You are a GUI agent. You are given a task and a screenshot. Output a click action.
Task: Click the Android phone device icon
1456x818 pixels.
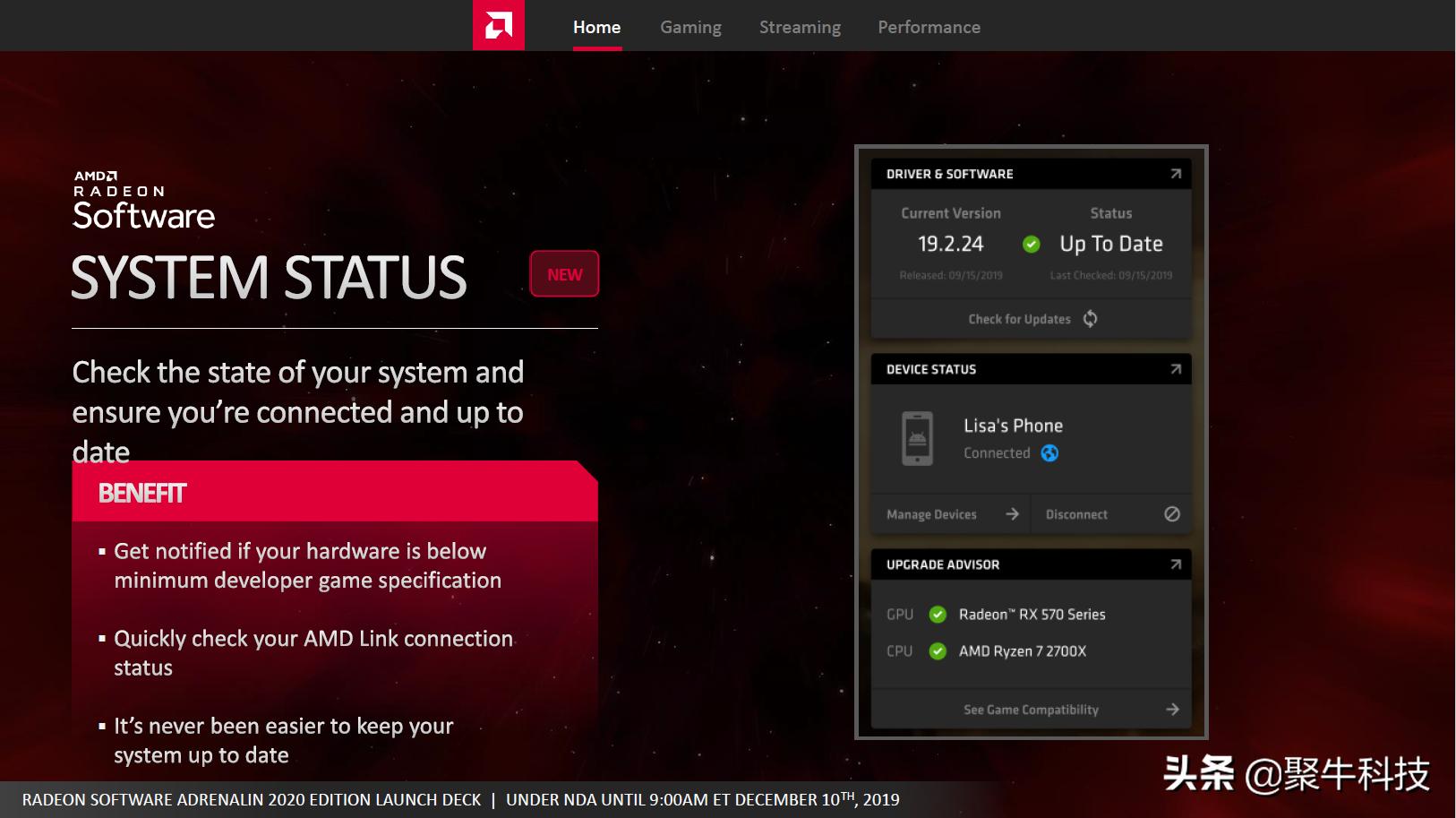(x=917, y=438)
